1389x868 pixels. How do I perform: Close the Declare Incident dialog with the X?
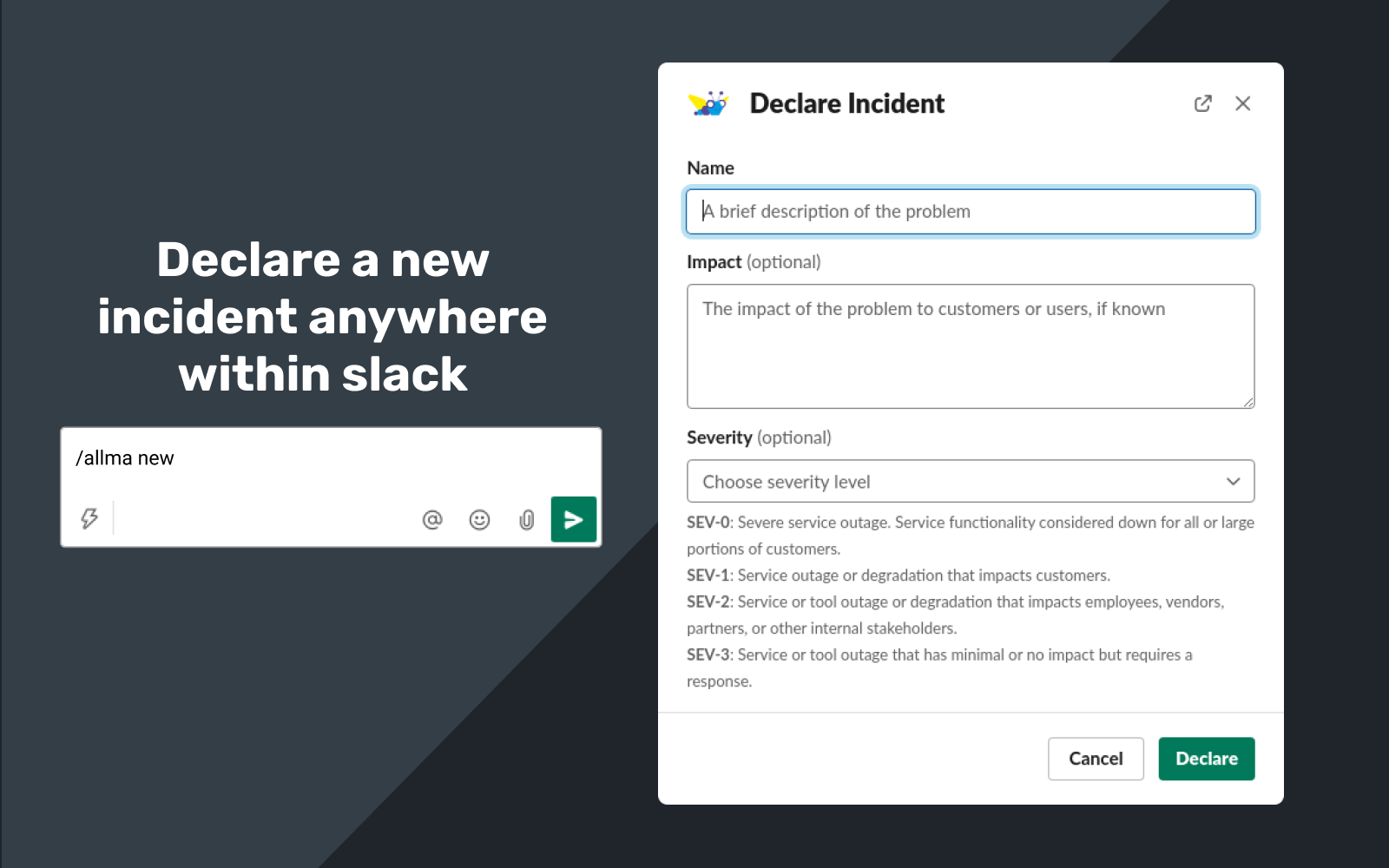pos(1243,103)
